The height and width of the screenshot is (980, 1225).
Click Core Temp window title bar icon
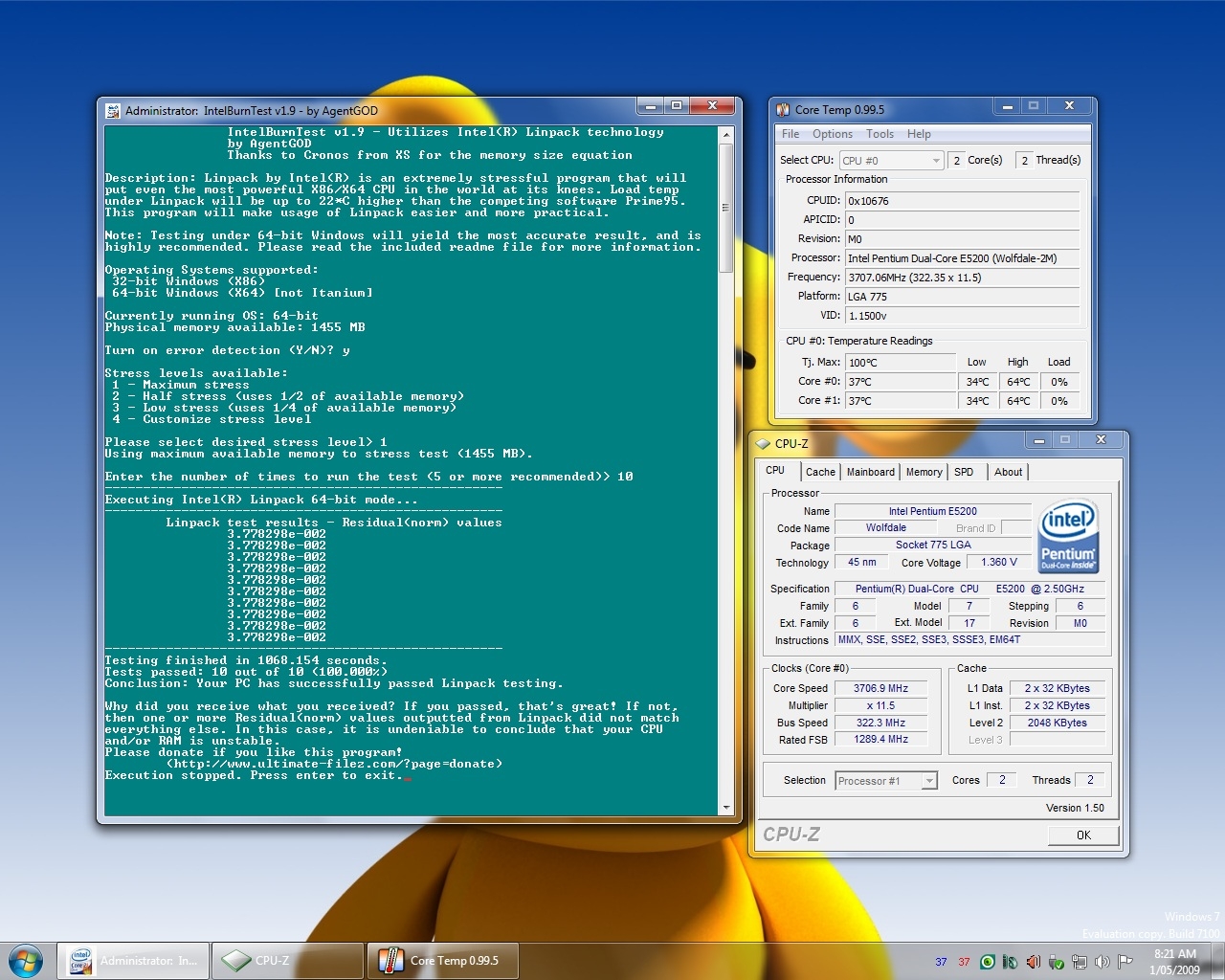coord(783,110)
